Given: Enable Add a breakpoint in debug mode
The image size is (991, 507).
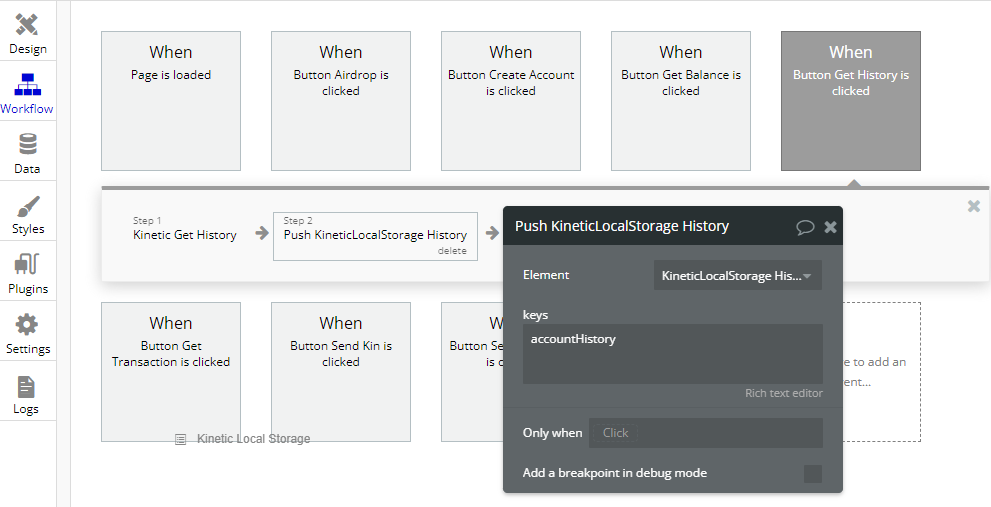Looking at the screenshot, I should tap(812, 473).
